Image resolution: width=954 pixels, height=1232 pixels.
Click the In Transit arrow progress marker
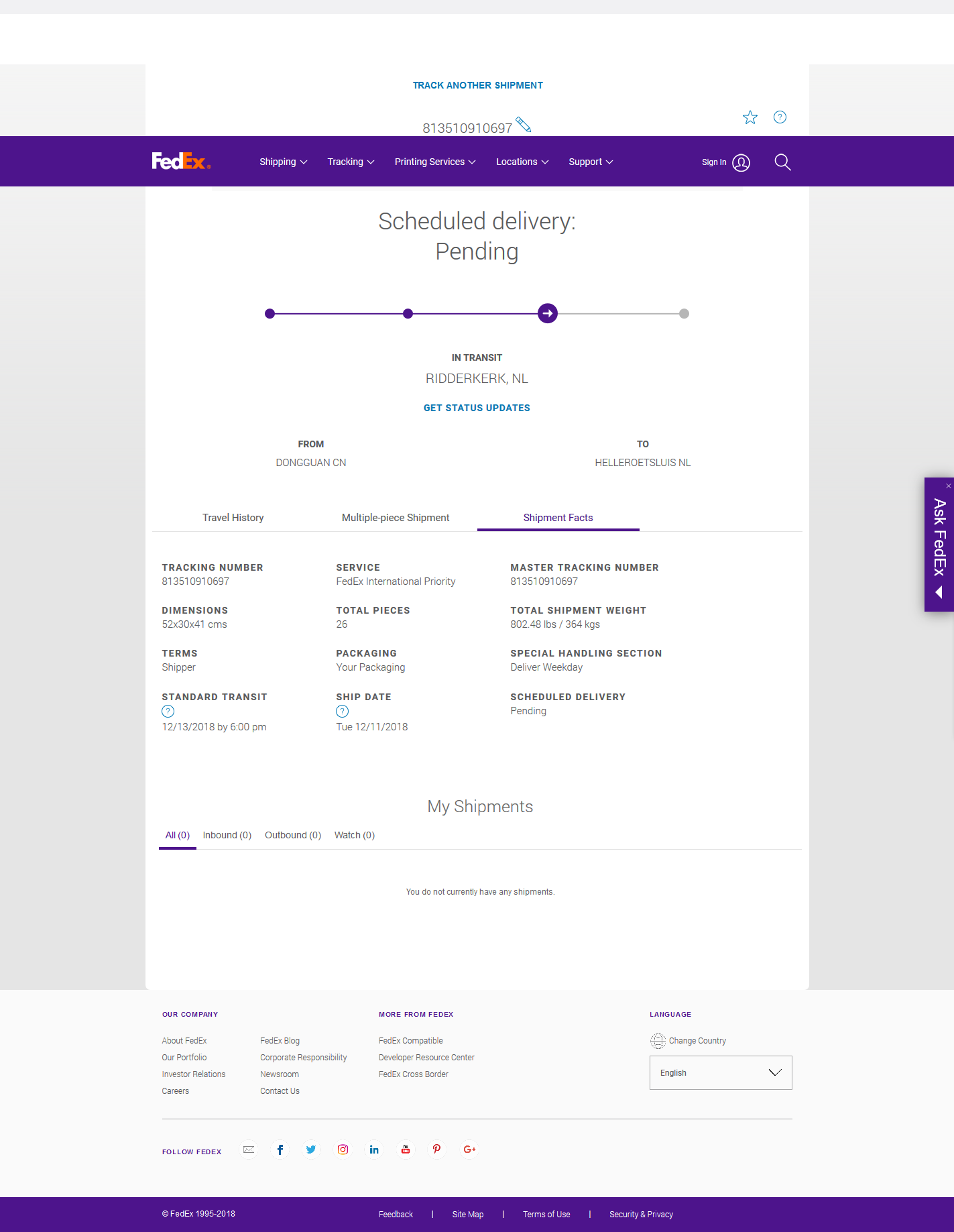[x=548, y=313]
